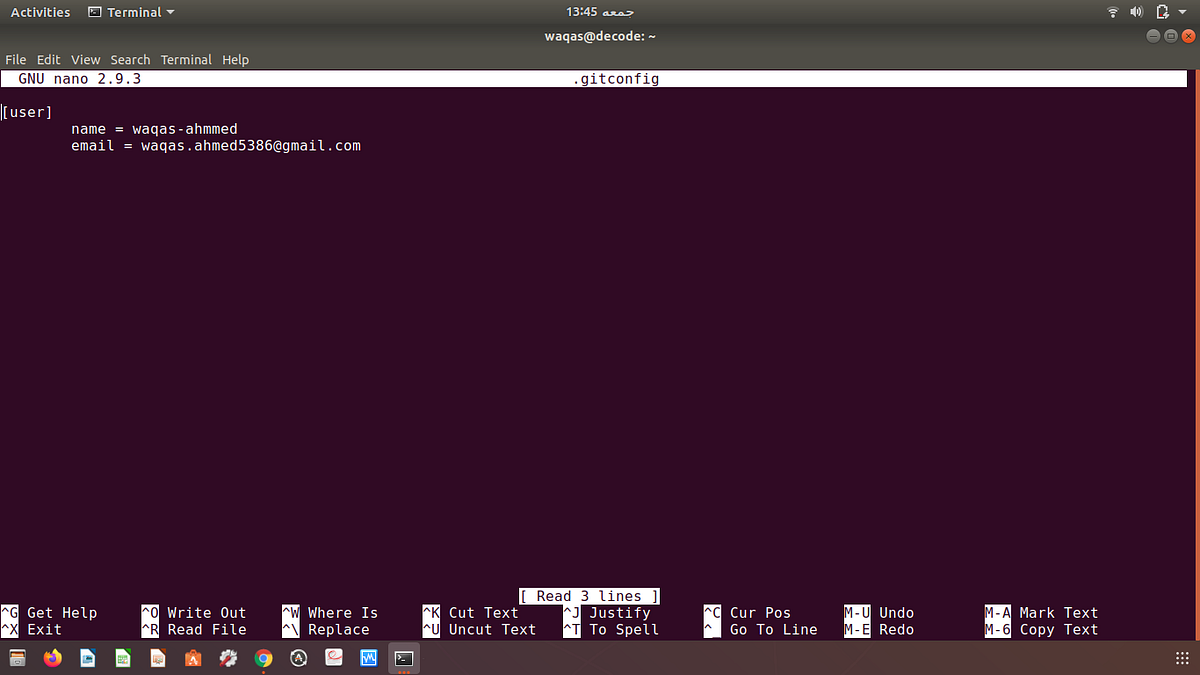Launch Firefox from the dock
The image size is (1200, 675).
(53, 658)
